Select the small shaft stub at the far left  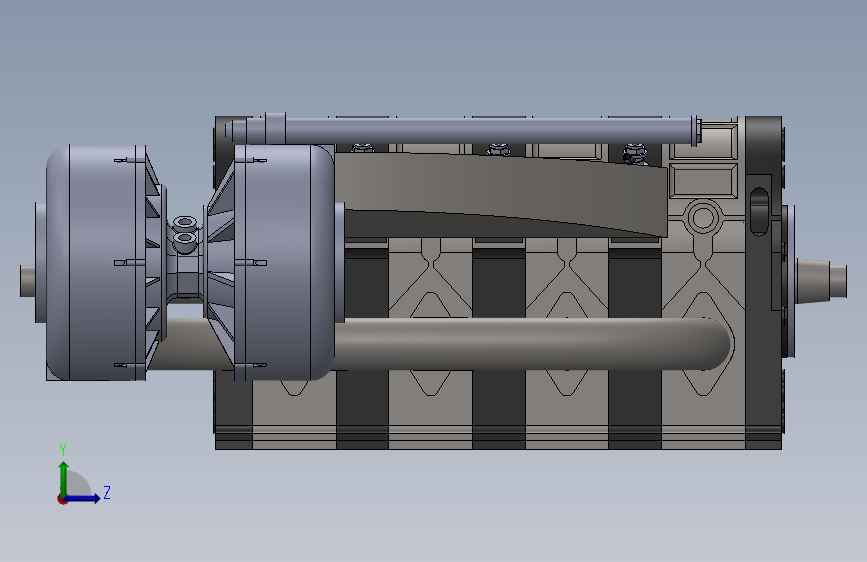tap(28, 281)
